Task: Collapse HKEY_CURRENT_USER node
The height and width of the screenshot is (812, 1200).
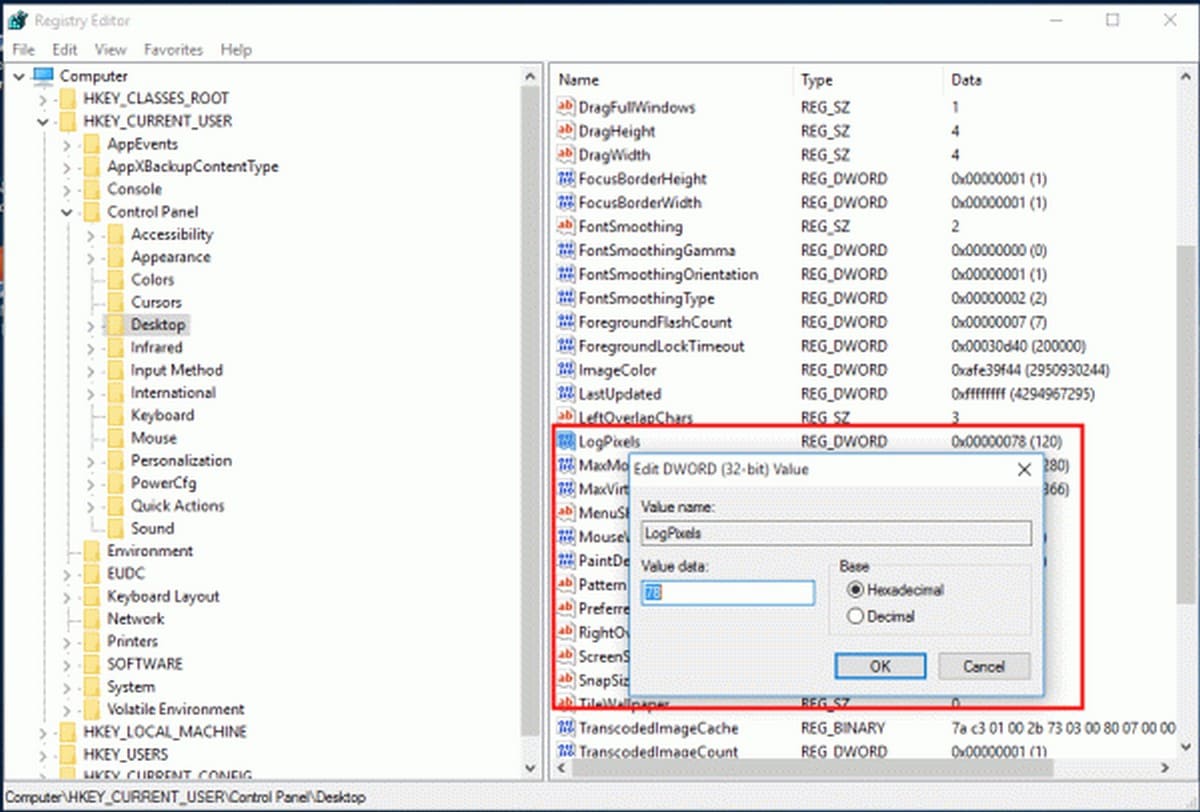Action: (42, 121)
